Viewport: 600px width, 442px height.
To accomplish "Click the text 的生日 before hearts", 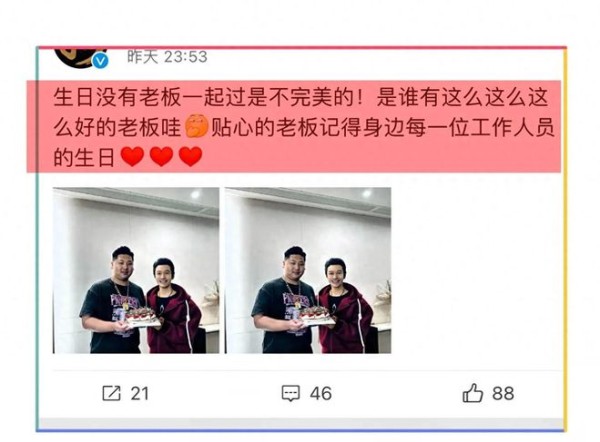I will (x=84, y=157).
